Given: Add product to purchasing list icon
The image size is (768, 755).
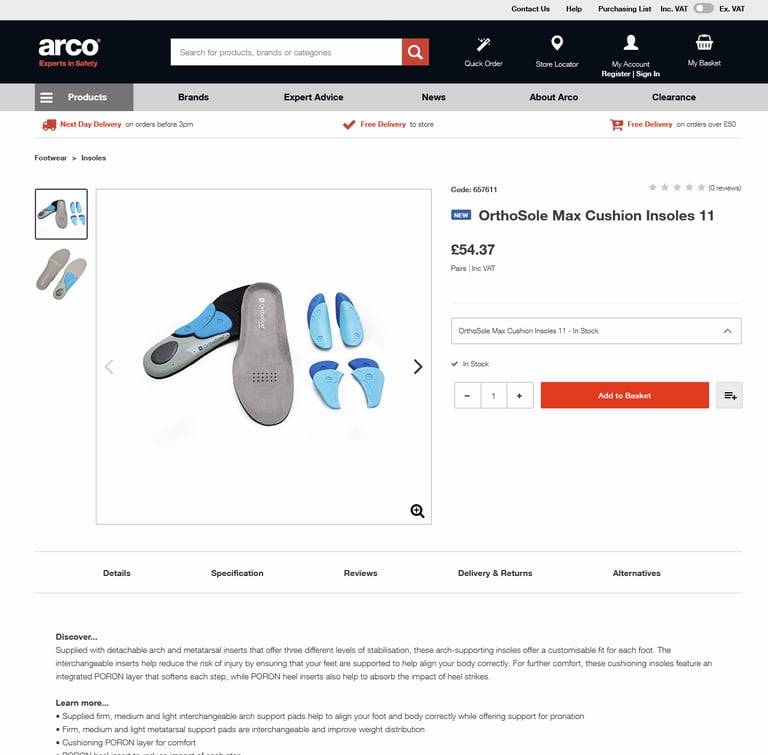Looking at the screenshot, I should (729, 395).
